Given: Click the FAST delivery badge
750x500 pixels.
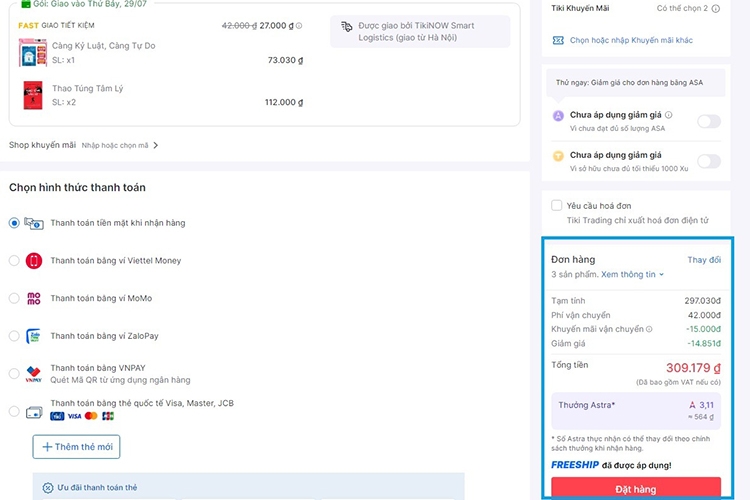Looking at the screenshot, I should [x=28, y=25].
